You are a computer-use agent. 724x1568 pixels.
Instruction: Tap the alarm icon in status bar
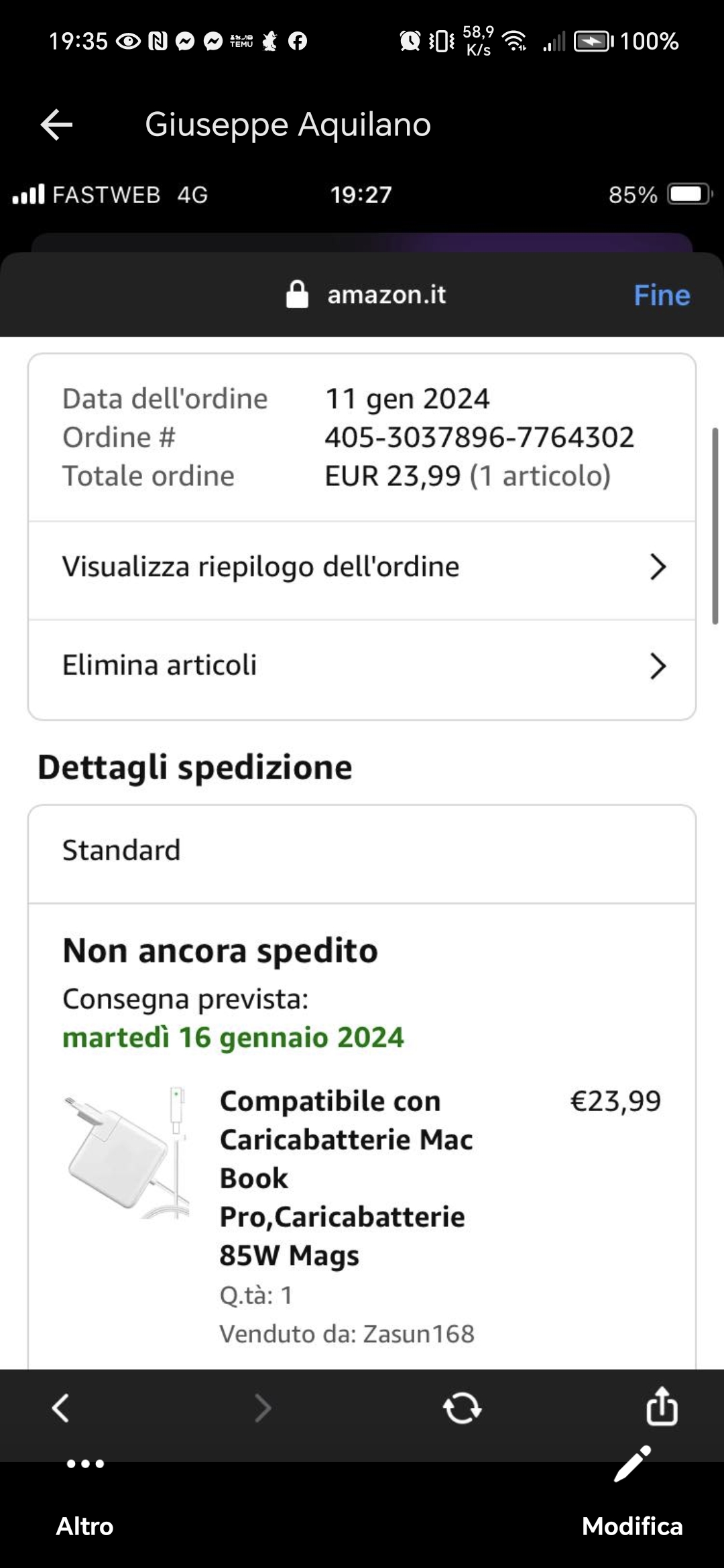pos(410,42)
